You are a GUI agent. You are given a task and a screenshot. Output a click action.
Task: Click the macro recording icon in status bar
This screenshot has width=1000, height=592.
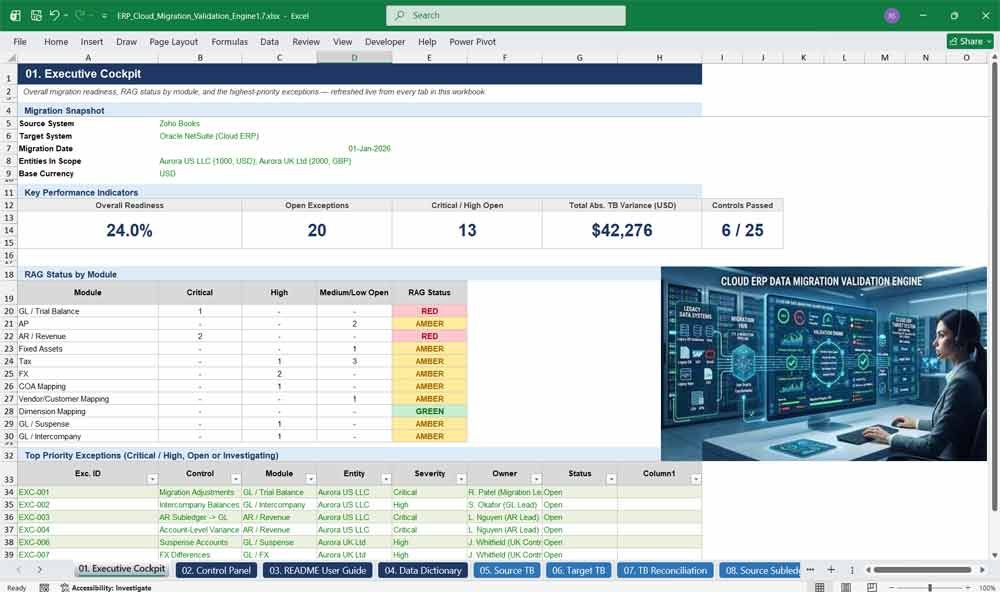click(44, 588)
